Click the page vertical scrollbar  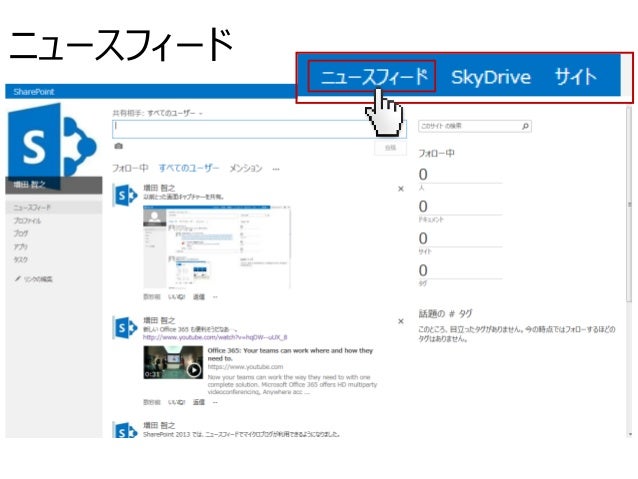629,204
